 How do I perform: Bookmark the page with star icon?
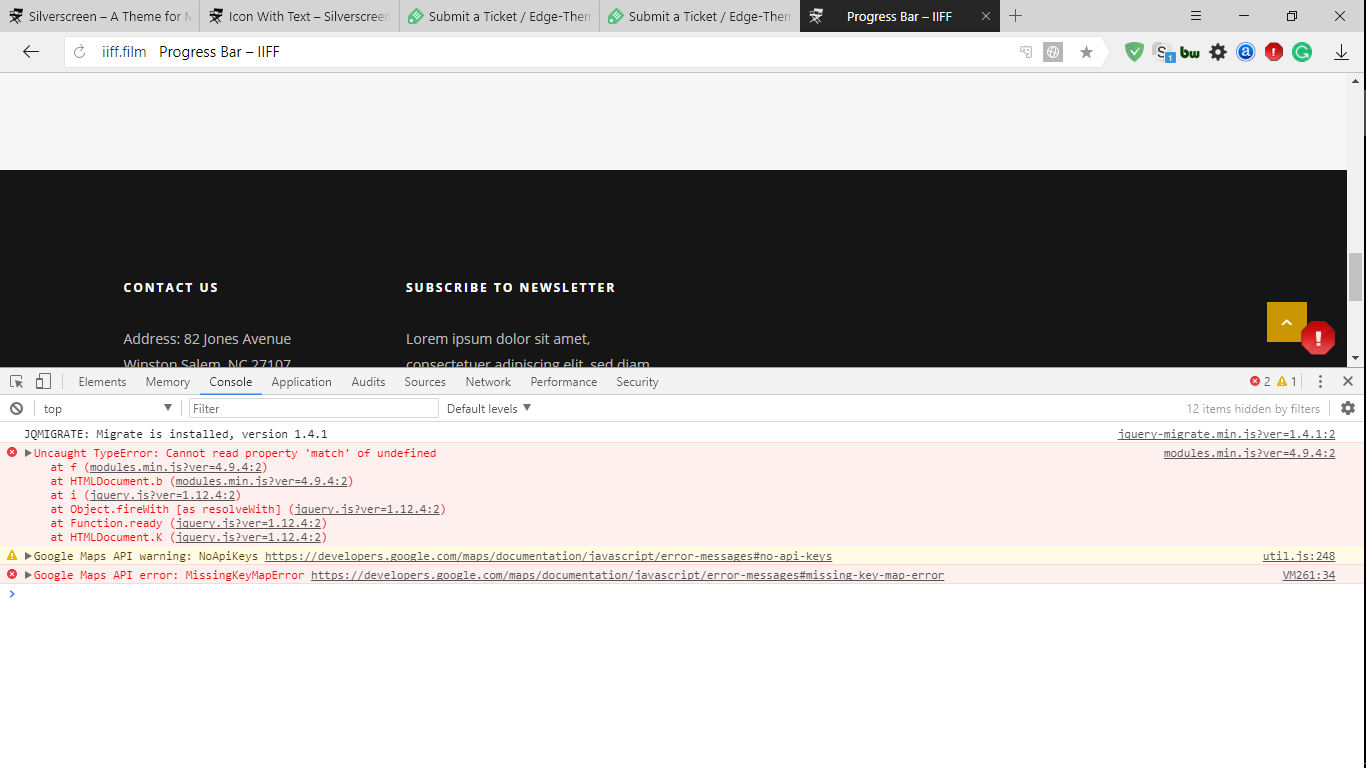(1086, 52)
